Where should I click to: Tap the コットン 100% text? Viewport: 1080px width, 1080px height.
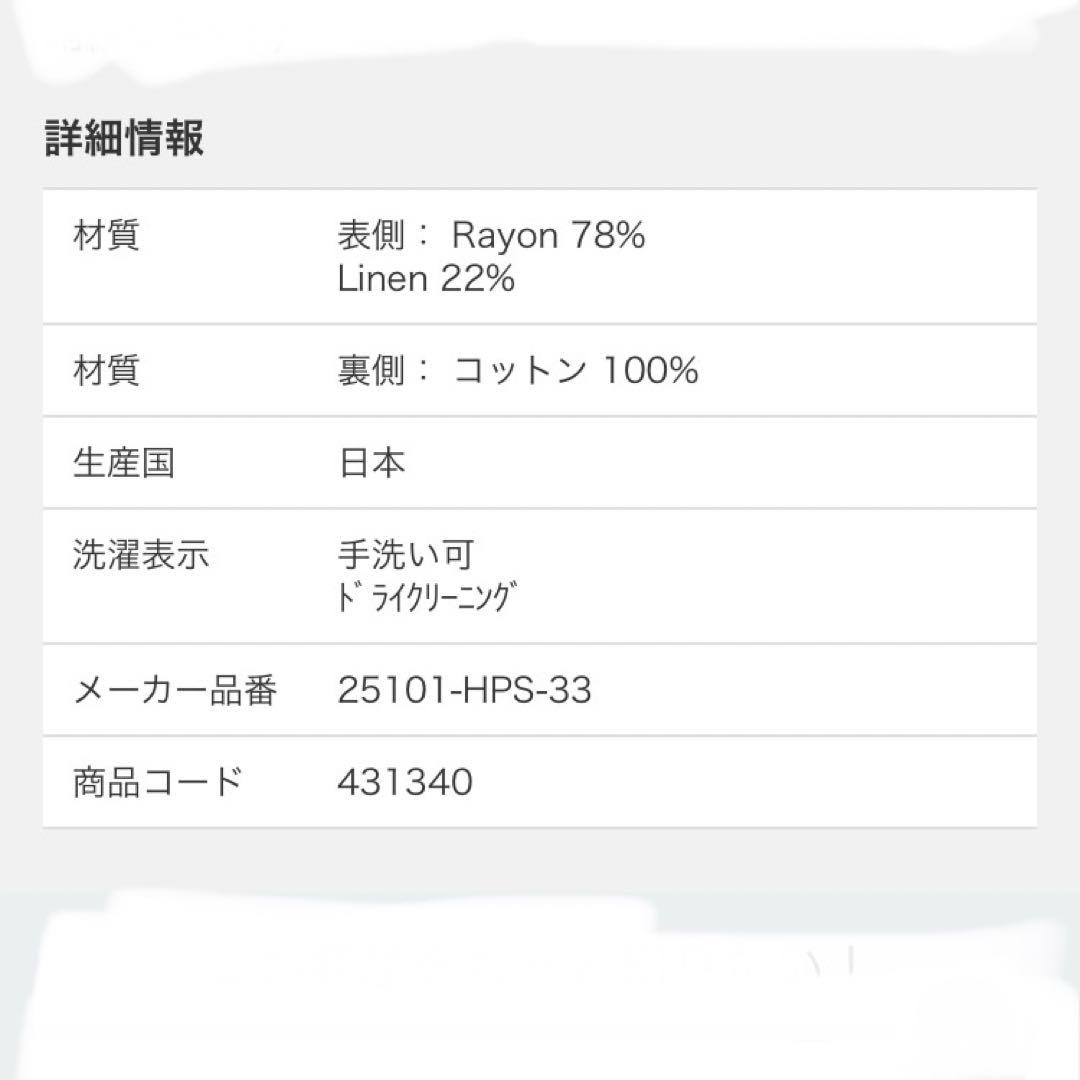point(576,371)
